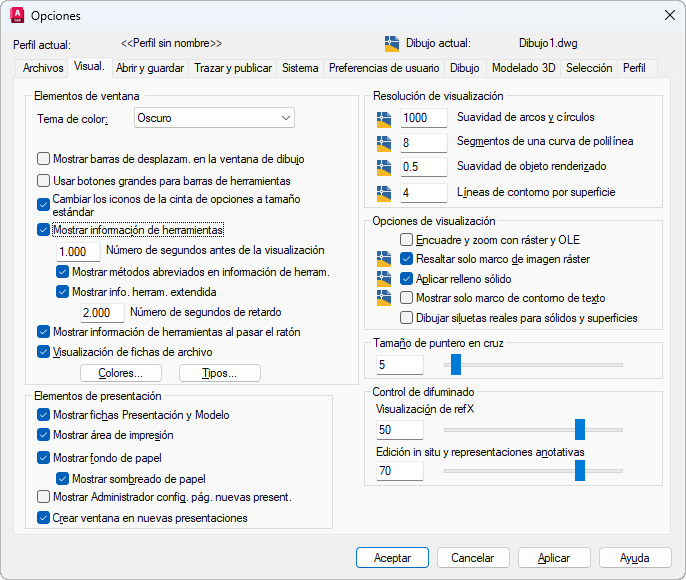The width and height of the screenshot is (686, 580).
Task: Disable Mostrar info. herram. extendida
Action: (x=63, y=292)
